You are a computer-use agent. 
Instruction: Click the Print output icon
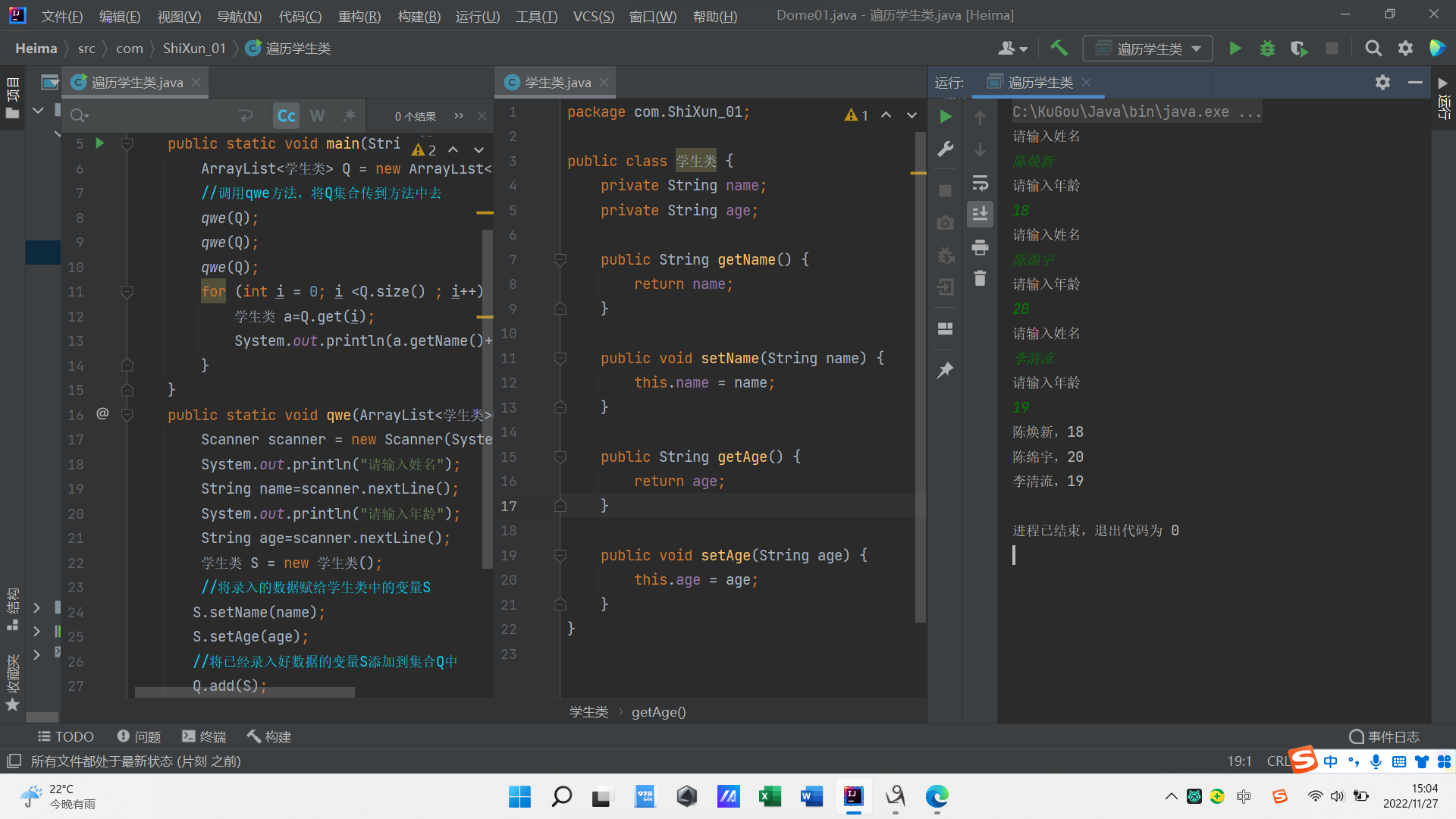[980, 247]
